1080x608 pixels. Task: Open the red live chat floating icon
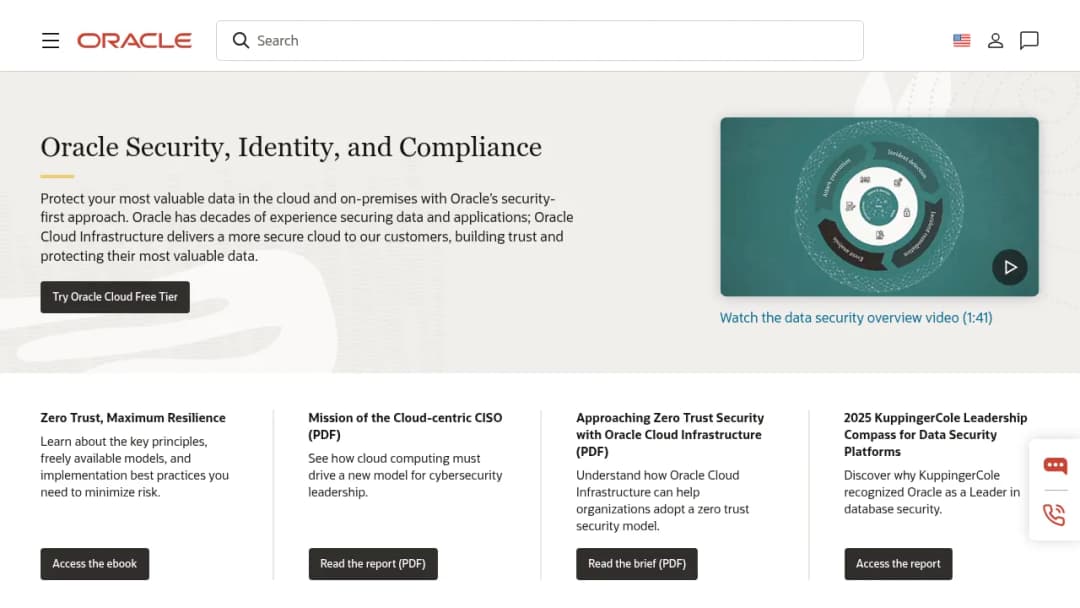point(1055,465)
